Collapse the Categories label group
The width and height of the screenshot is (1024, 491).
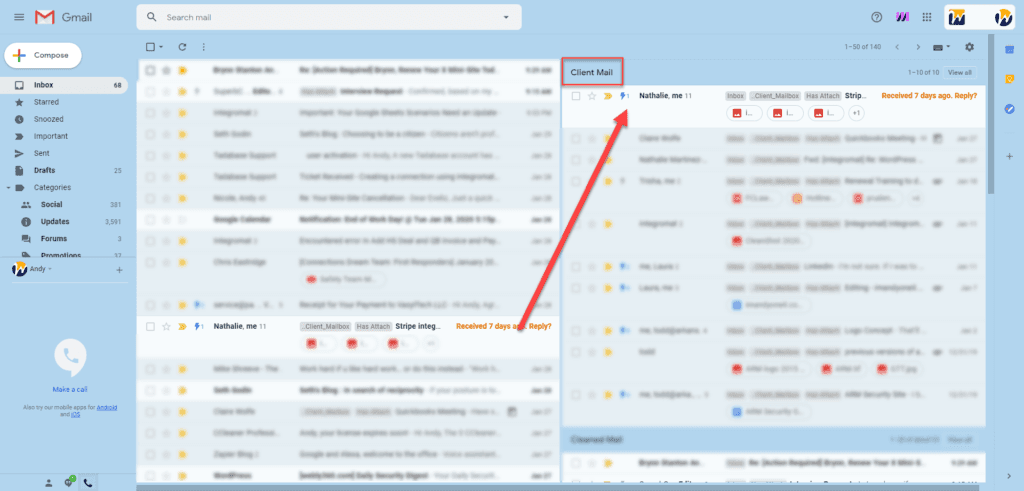(9, 187)
